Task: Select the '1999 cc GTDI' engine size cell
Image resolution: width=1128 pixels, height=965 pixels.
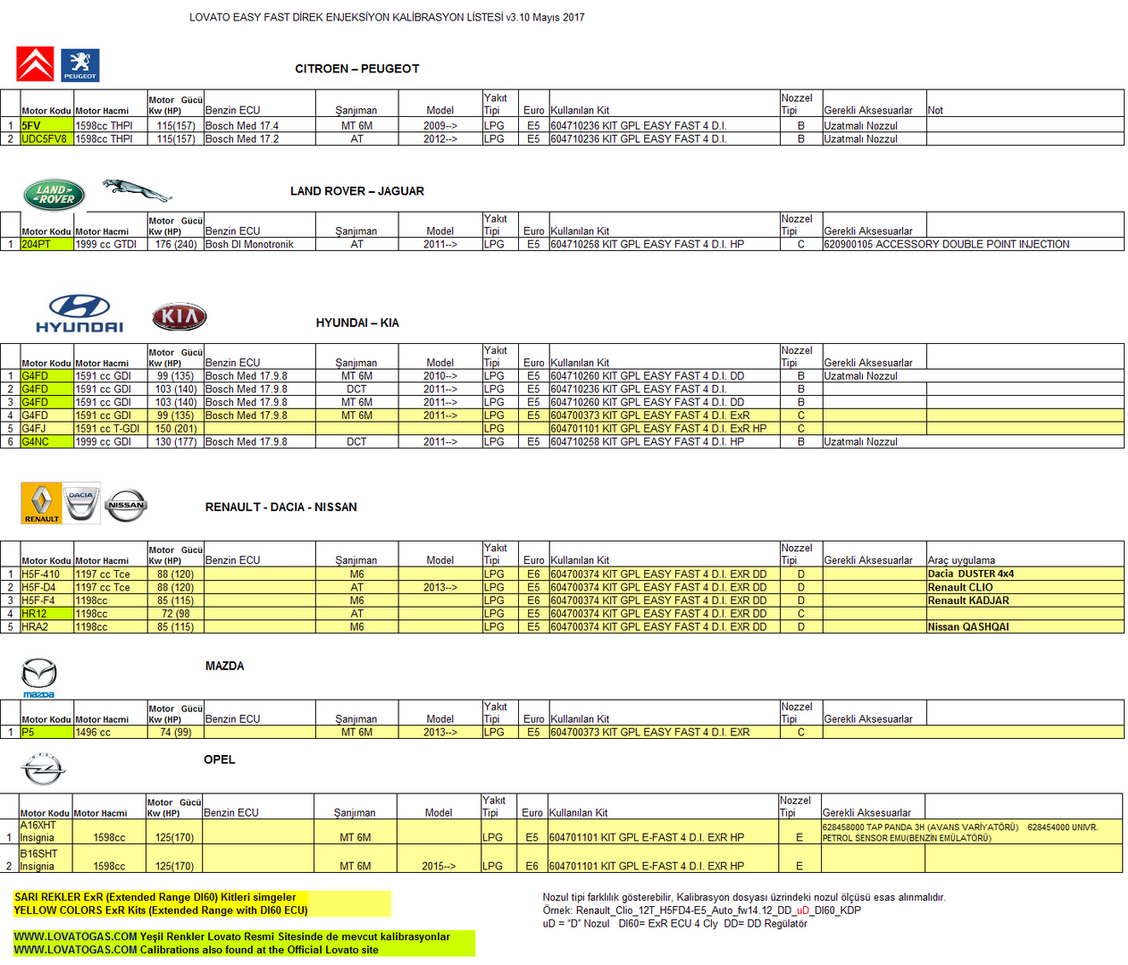Action: point(110,245)
